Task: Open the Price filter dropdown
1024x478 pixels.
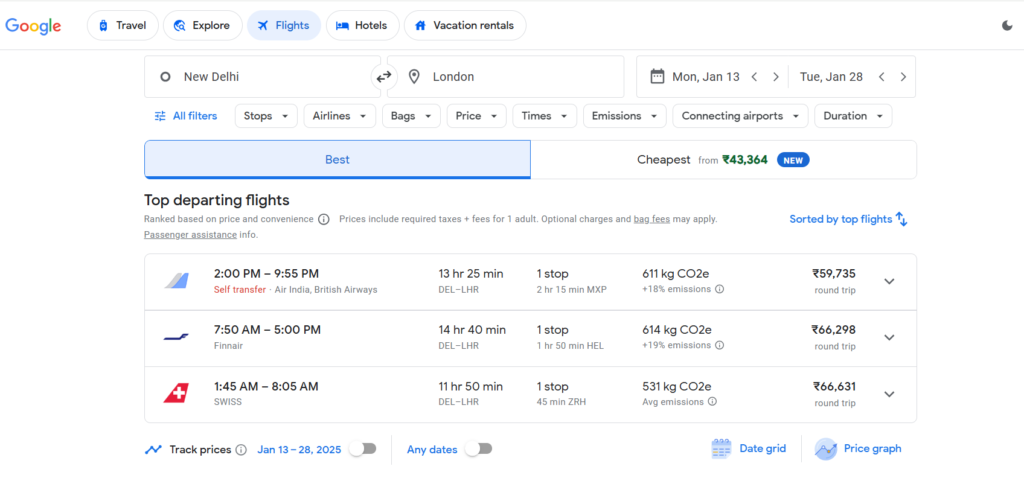Action: click(477, 116)
